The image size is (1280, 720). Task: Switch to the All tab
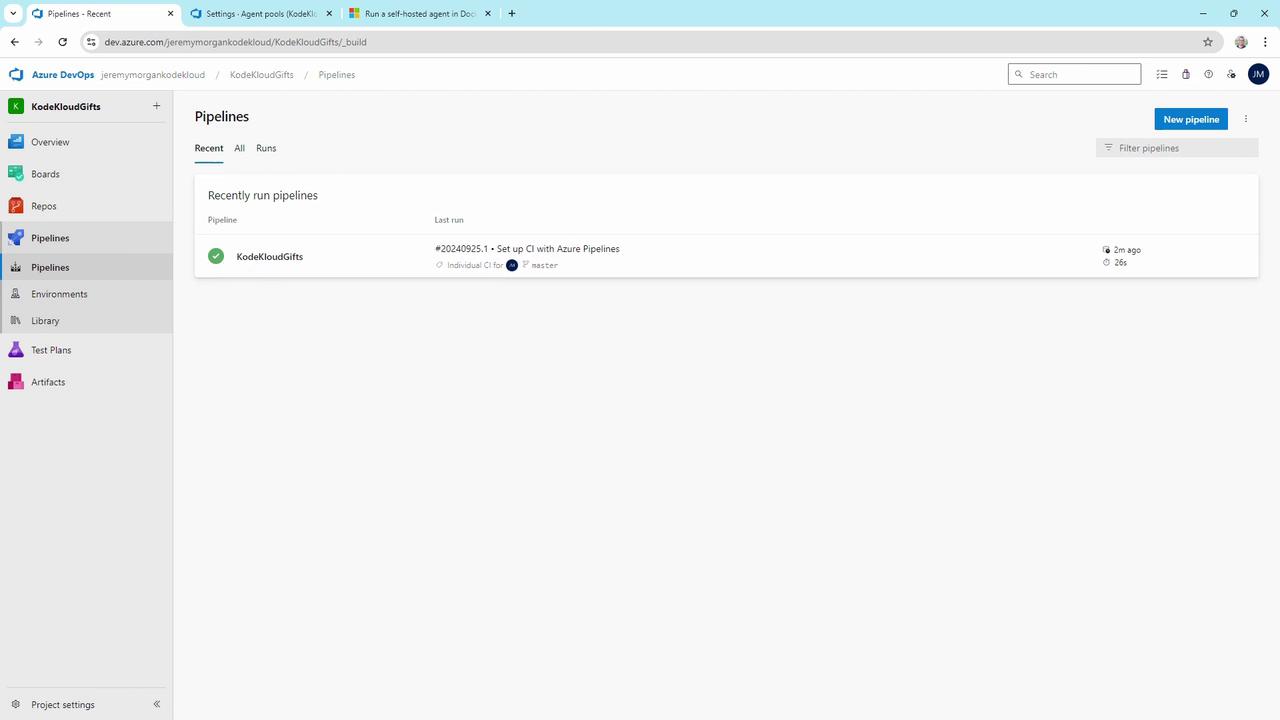coord(240,148)
